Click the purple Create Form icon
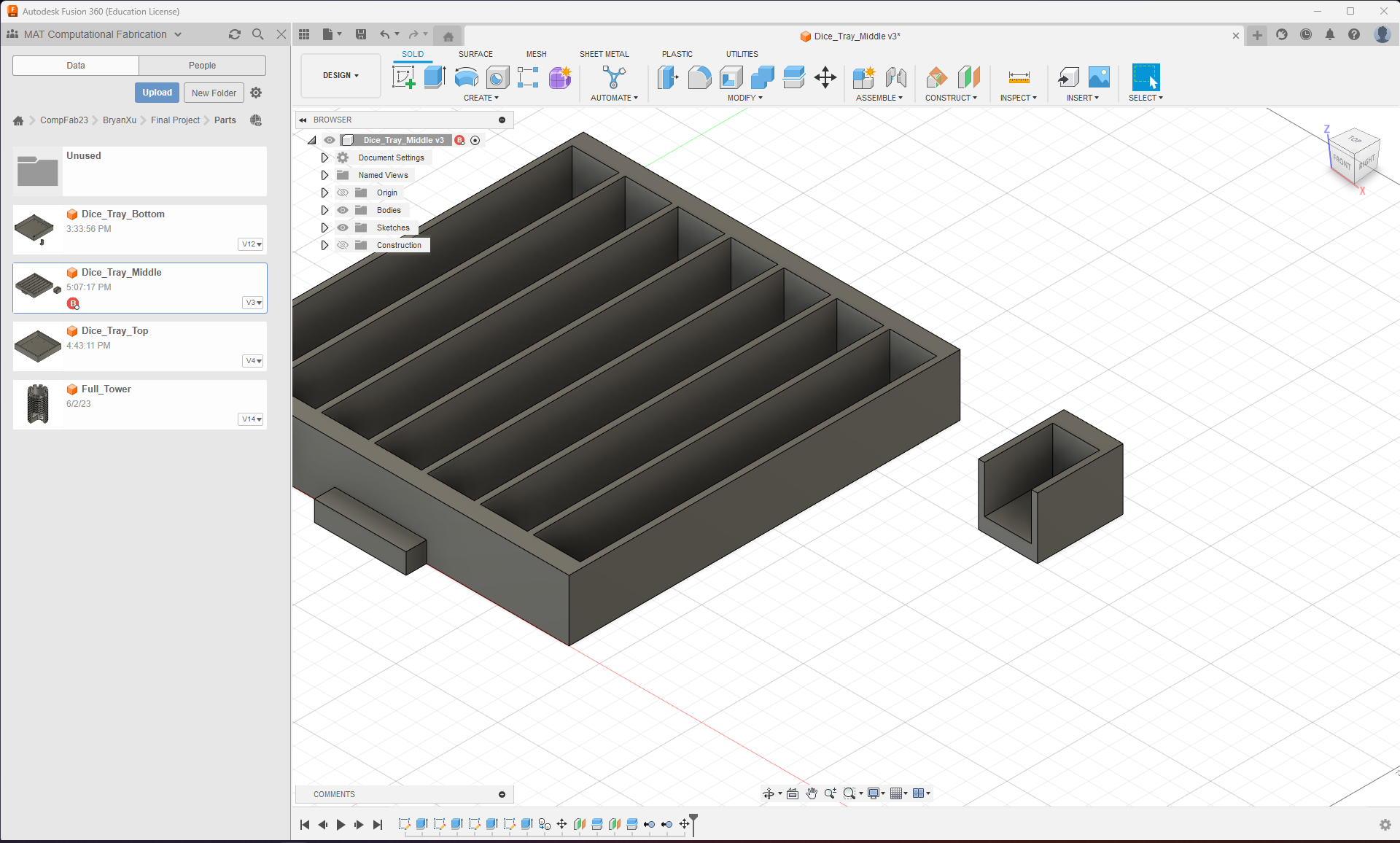This screenshot has width=1400, height=843. [x=559, y=78]
